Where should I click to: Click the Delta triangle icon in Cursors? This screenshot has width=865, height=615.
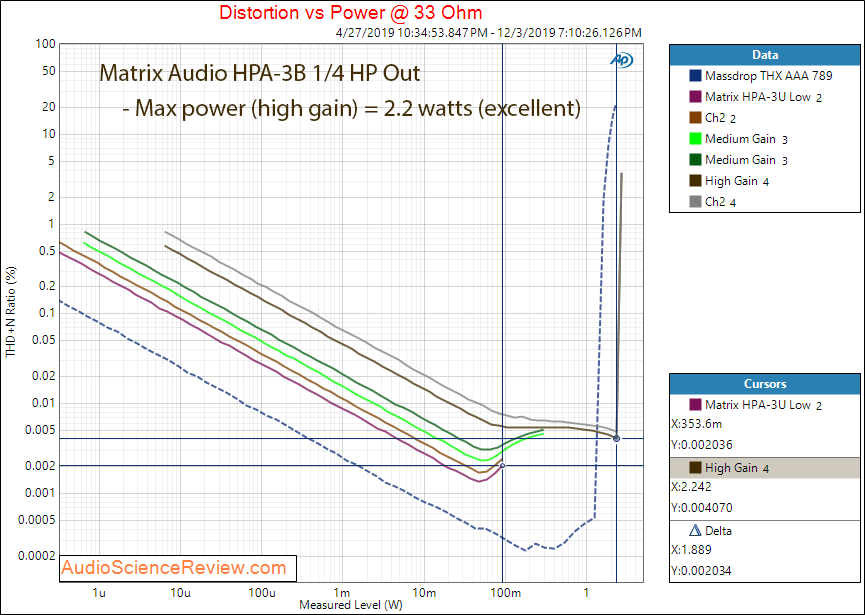pyautogui.click(x=695, y=531)
